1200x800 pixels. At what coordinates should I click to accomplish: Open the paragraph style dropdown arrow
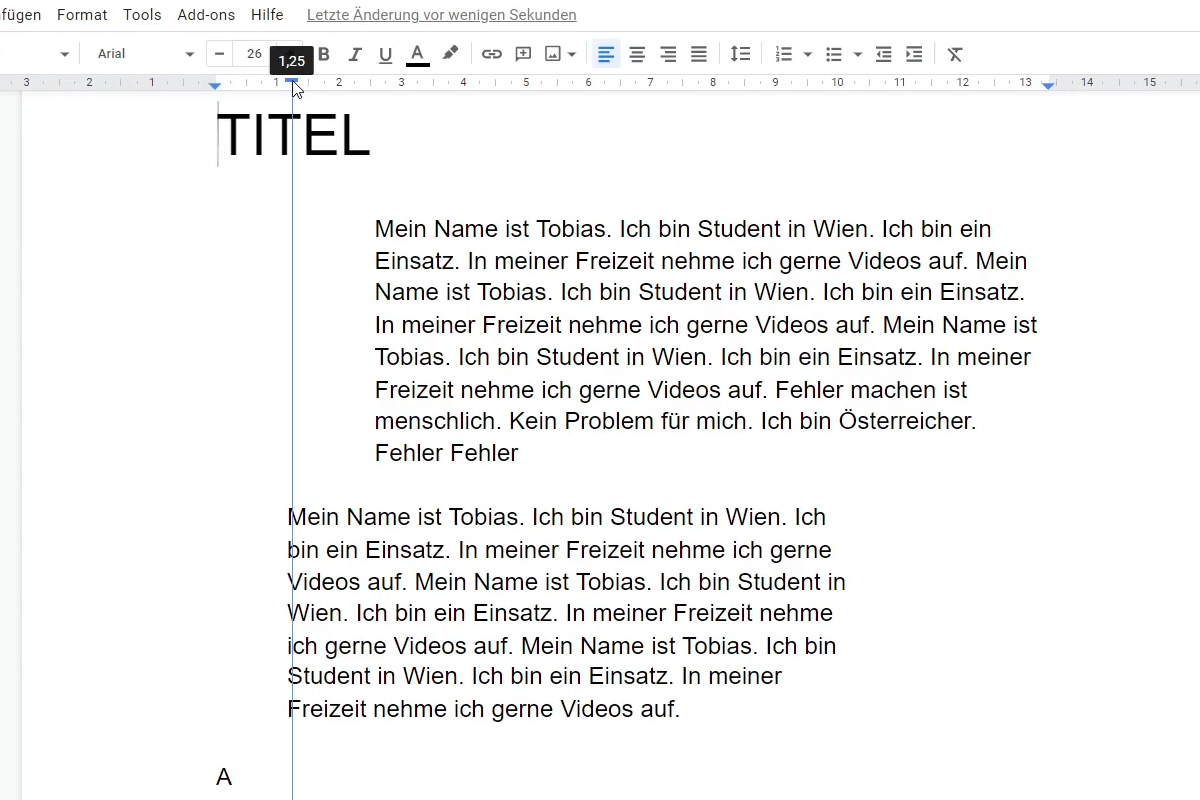[65, 54]
